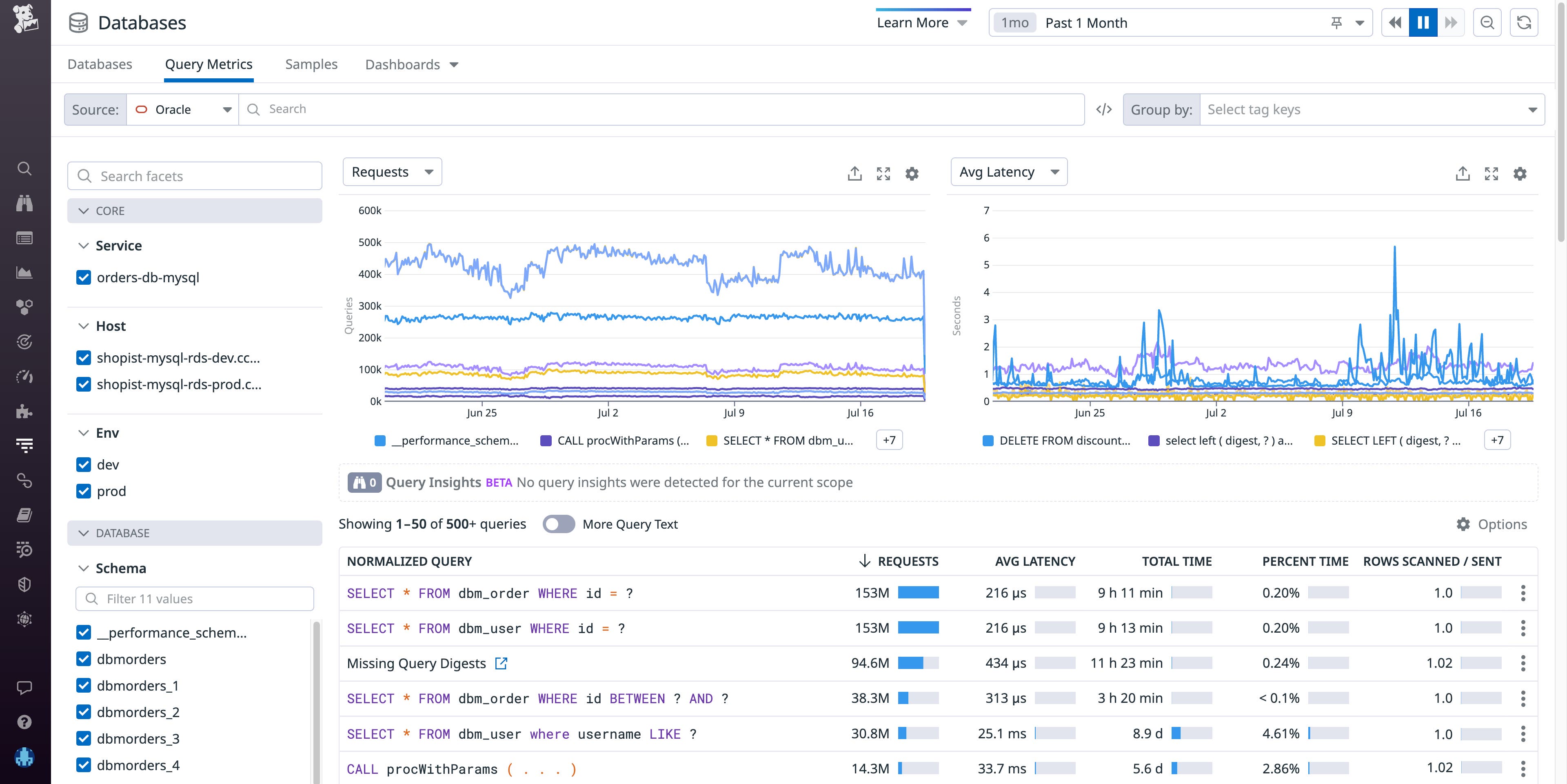Select the Metrics graph icon in sidebar
This screenshot has height=784, width=1567.
click(24, 272)
